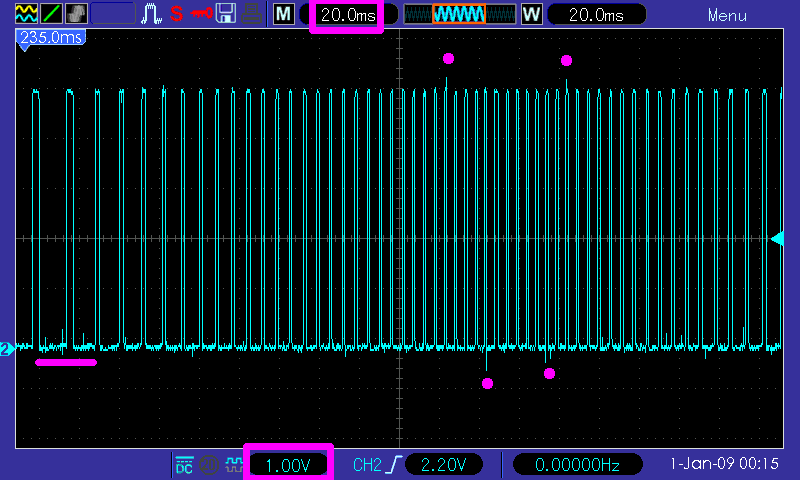Viewport: 800px width, 480px height.
Task: Click the 235.0ms trigger position marker
Action: [51, 38]
